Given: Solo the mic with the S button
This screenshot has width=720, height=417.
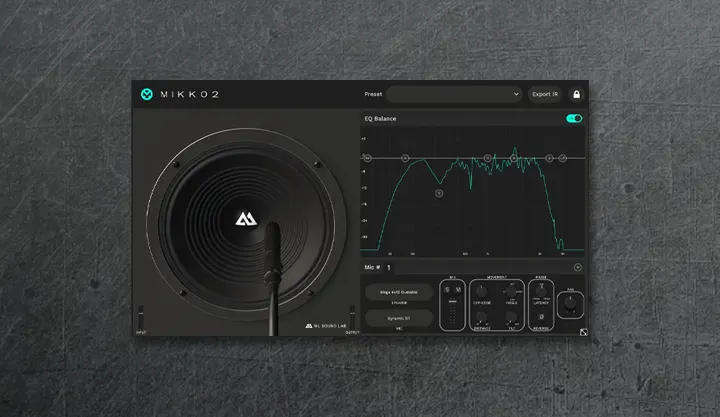Looking at the screenshot, I should pyautogui.click(x=447, y=291).
